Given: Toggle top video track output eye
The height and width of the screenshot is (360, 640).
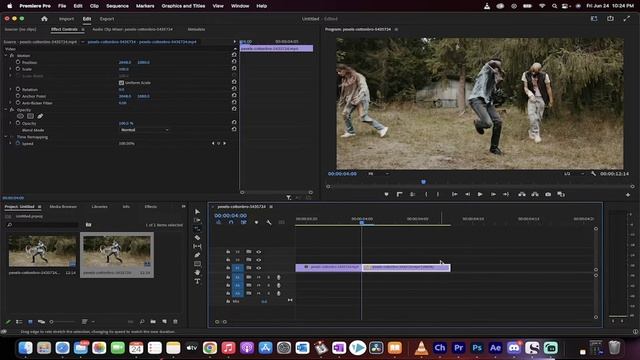Looking at the screenshot, I should pyautogui.click(x=259, y=252).
